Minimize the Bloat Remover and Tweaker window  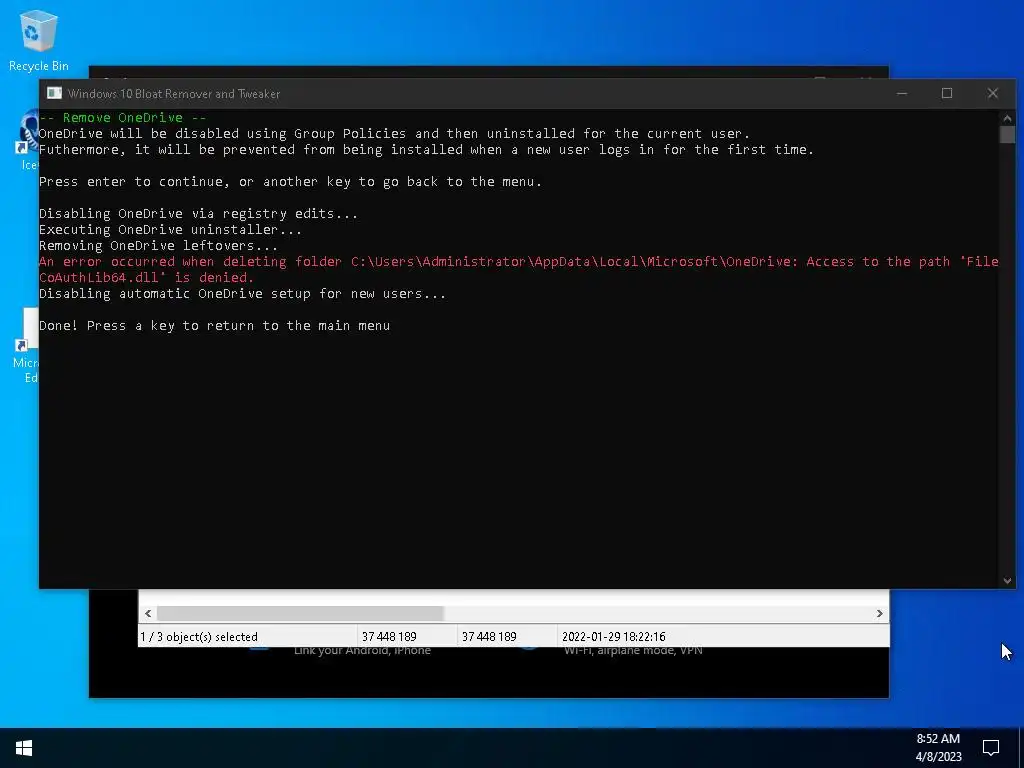[x=902, y=93]
